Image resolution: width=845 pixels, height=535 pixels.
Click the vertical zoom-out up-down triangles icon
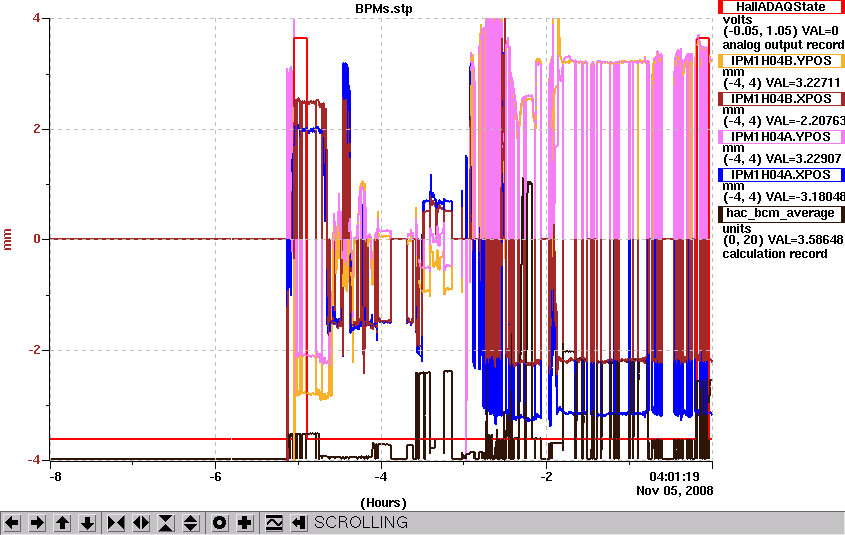tap(191, 523)
